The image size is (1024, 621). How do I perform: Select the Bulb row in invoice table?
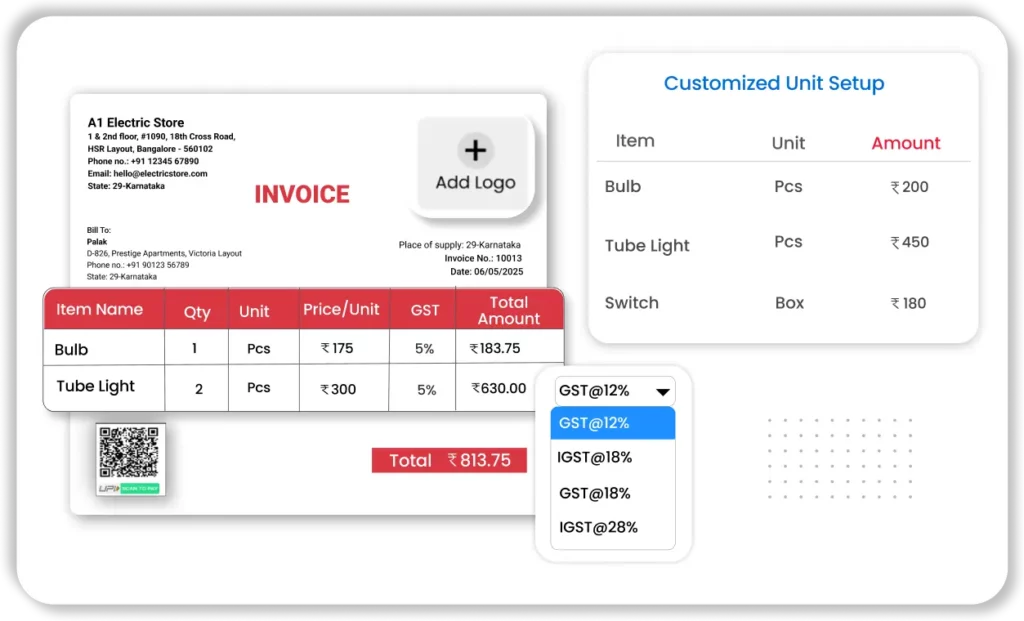click(x=72, y=349)
